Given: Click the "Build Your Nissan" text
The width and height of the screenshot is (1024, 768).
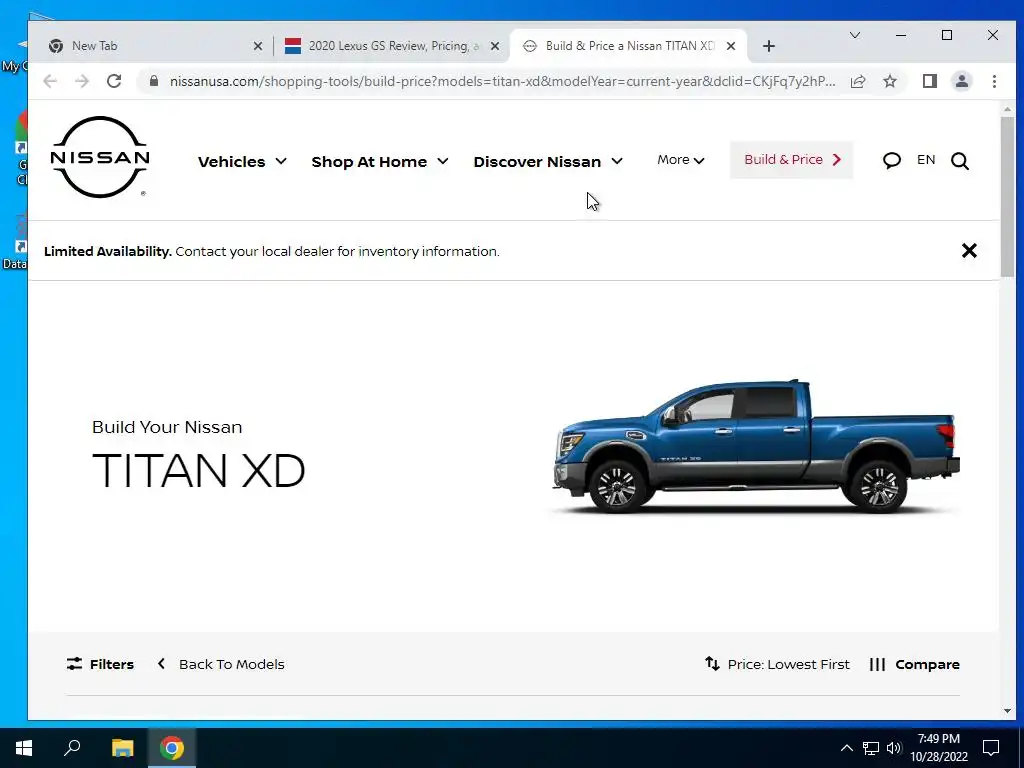Looking at the screenshot, I should click(167, 427).
